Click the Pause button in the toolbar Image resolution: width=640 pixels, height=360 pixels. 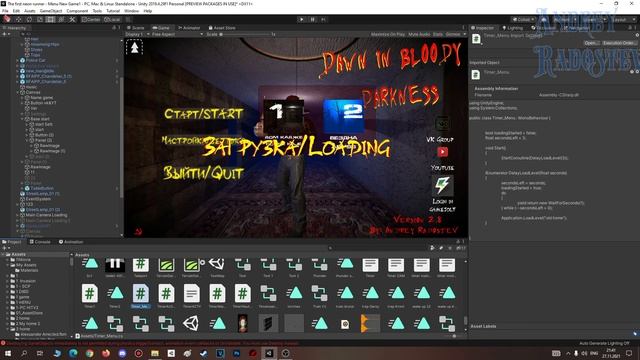coord(313,19)
